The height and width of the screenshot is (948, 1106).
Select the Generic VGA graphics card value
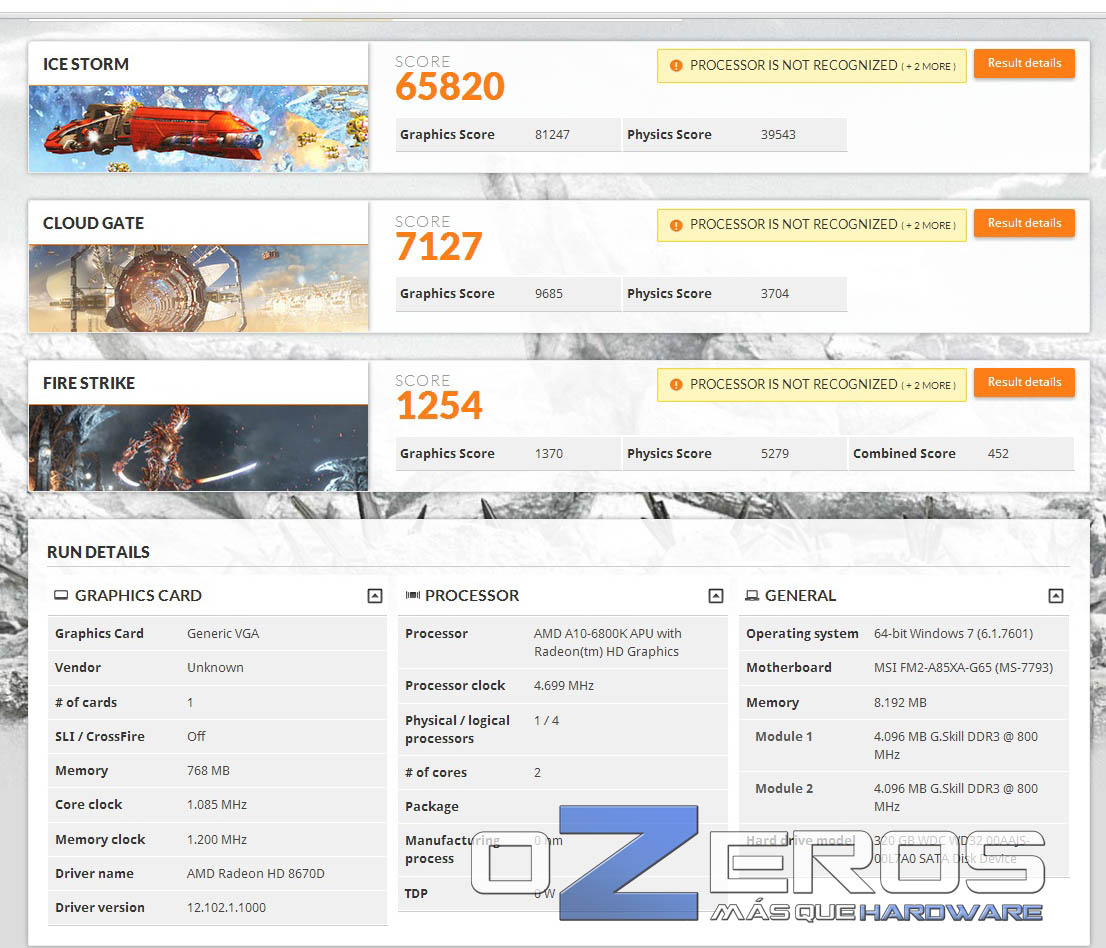[223, 633]
